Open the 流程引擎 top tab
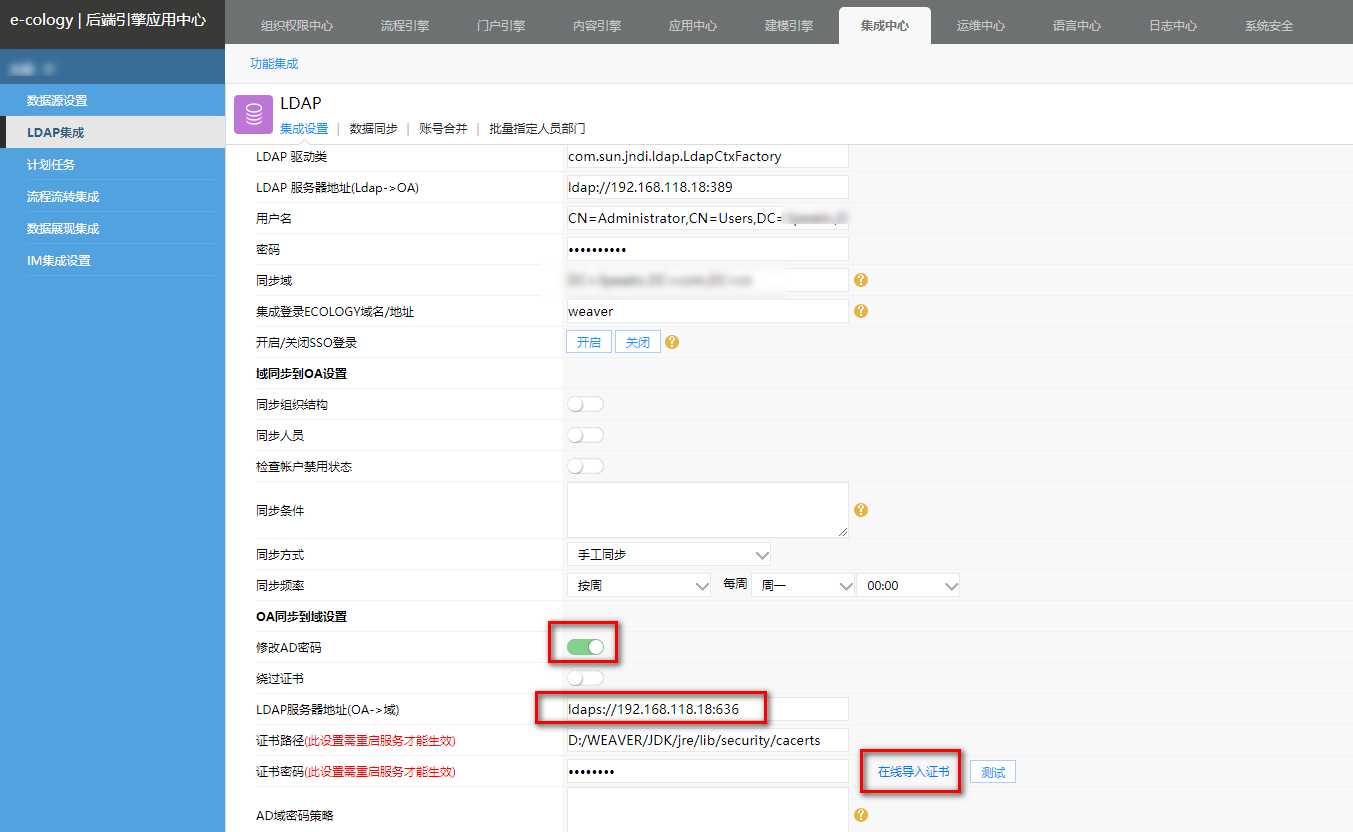This screenshot has height=832, width=1353. [405, 26]
